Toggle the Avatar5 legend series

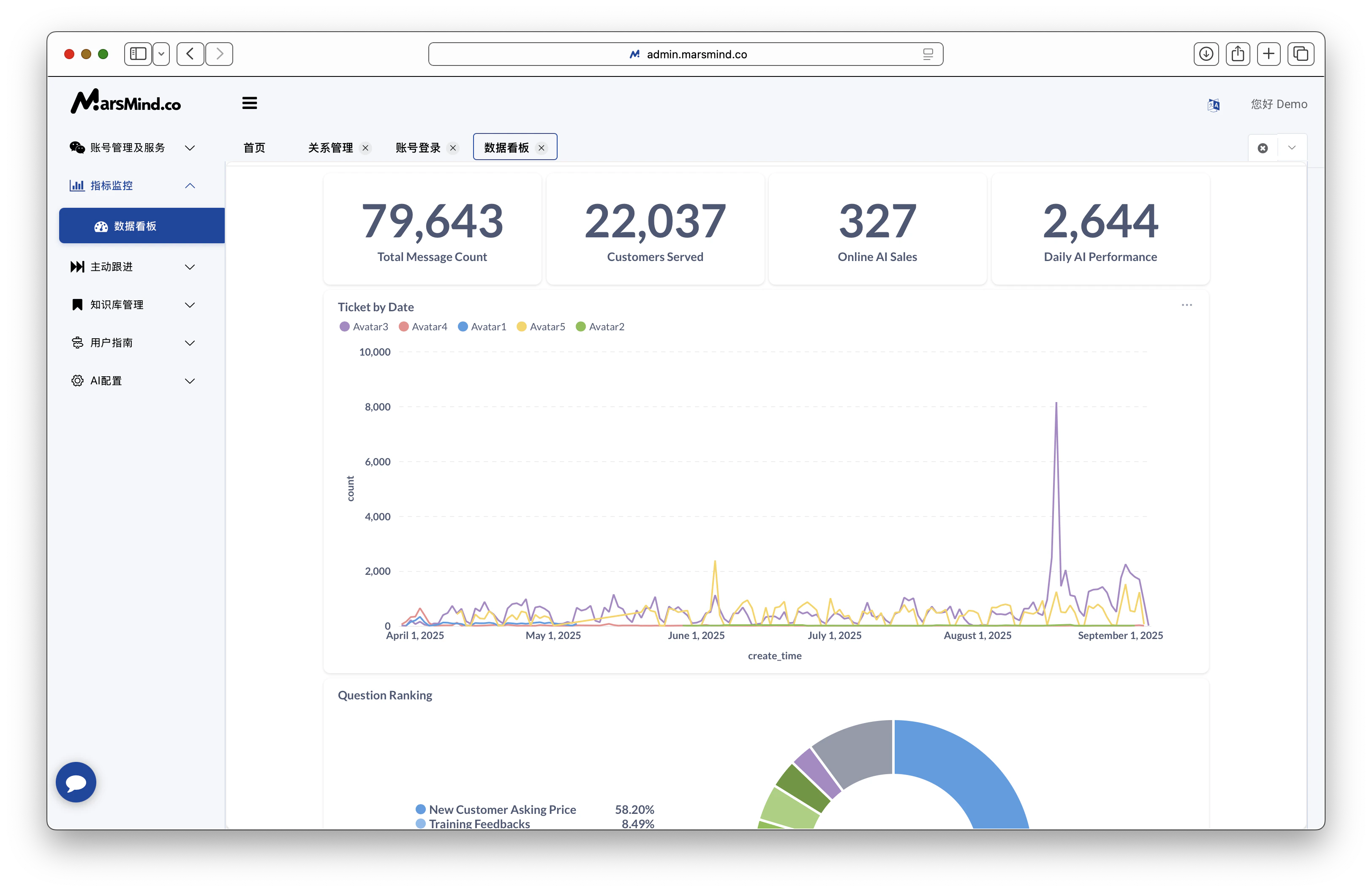541,327
